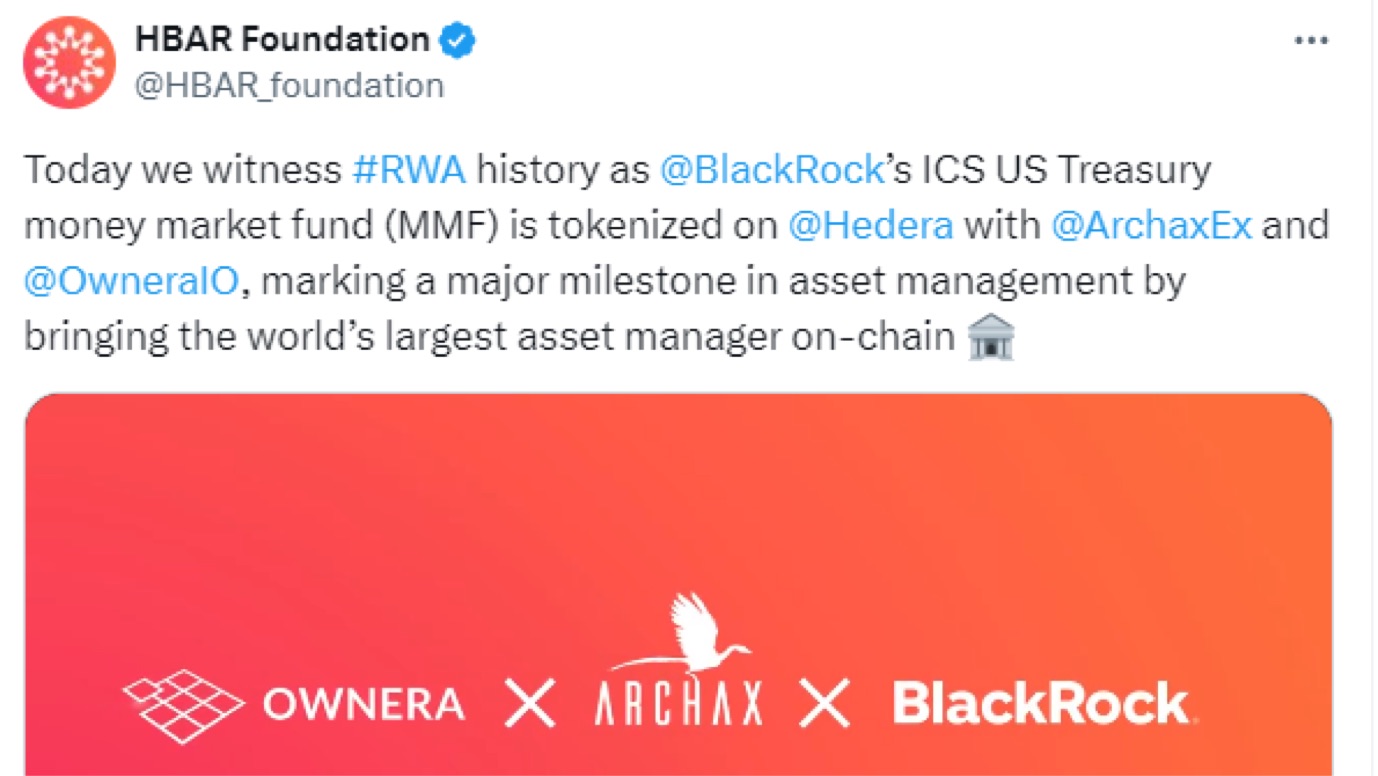Screen dimensions: 1378x776
Task: Open the HBAR Foundation display name
Action: click(x=283, y=41)
